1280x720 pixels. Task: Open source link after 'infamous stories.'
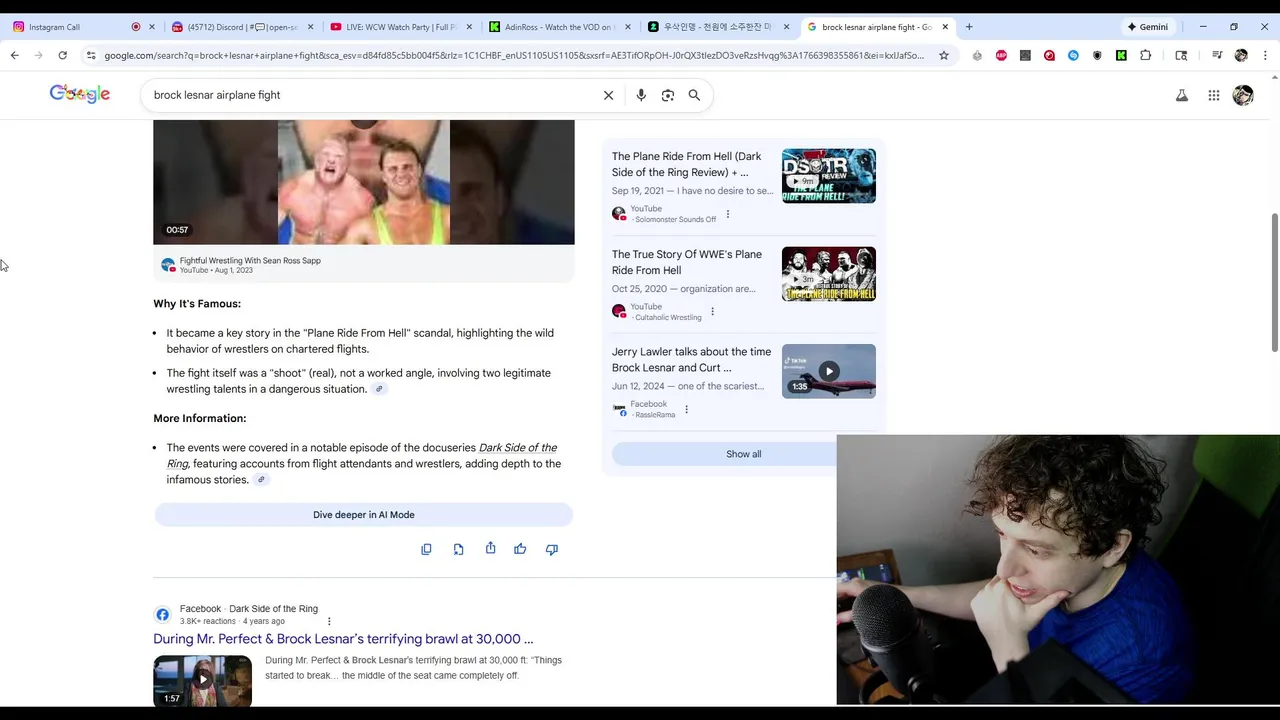[x=261, y=480]
